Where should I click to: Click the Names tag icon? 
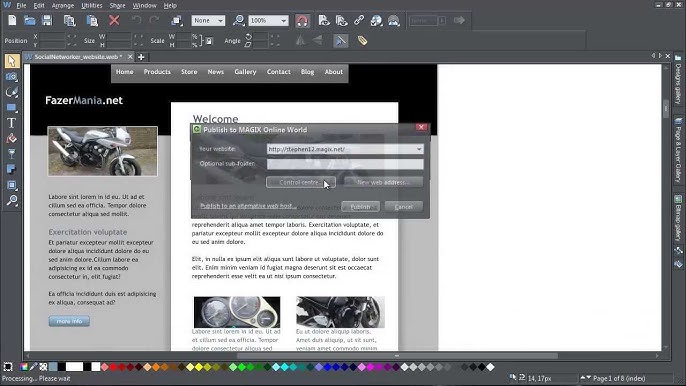pyautogui.click(x=362, y=41)
